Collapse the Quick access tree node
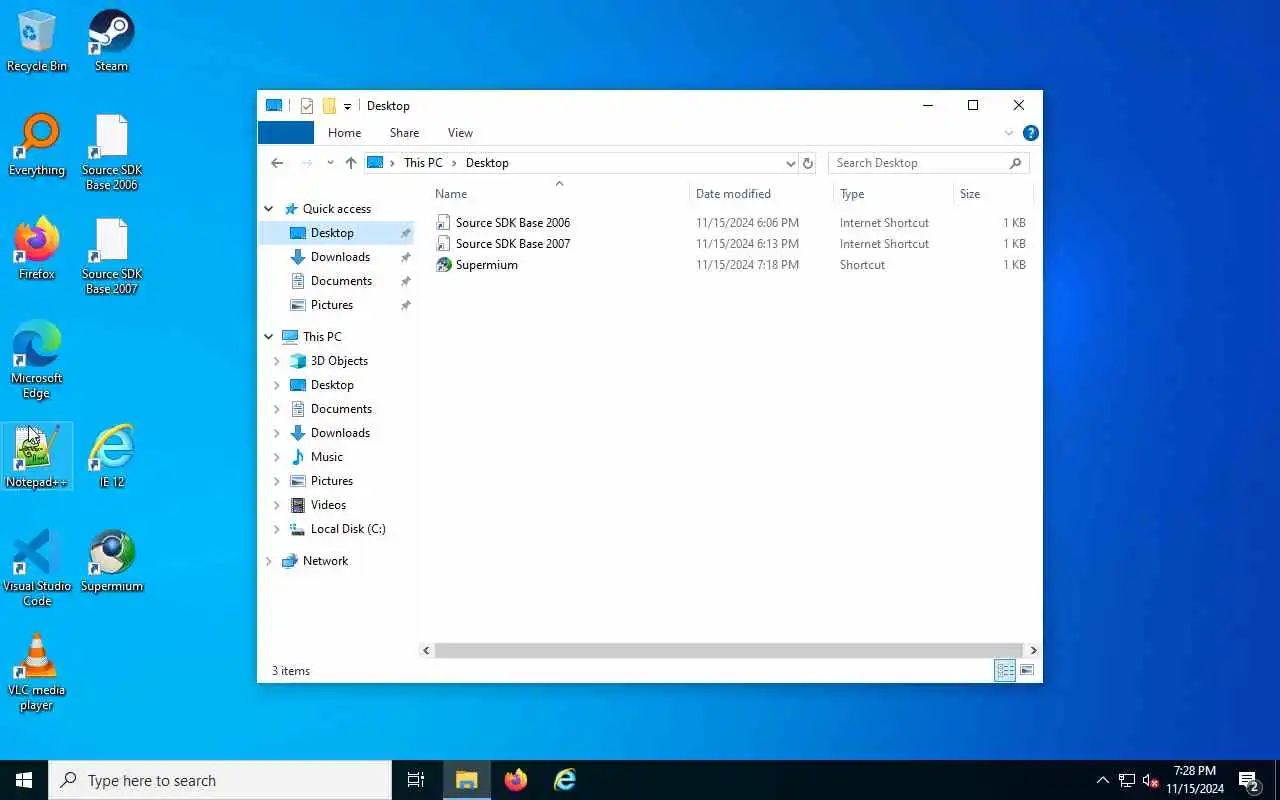 tap(269, 209)
